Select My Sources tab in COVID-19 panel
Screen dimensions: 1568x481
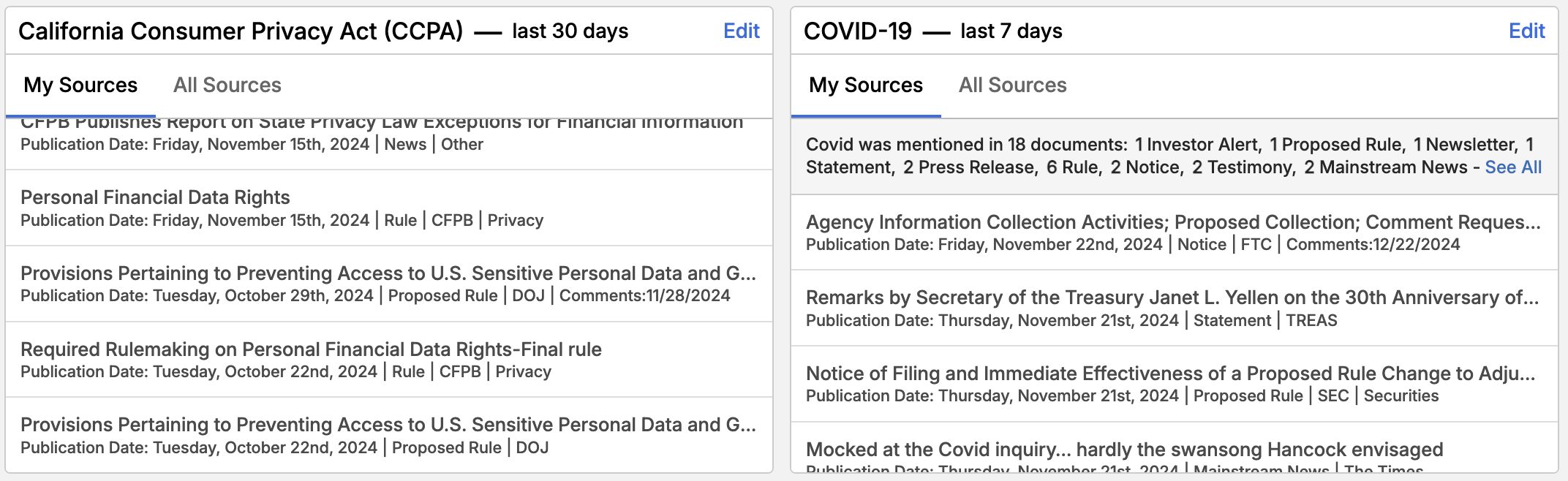point(866,85)
